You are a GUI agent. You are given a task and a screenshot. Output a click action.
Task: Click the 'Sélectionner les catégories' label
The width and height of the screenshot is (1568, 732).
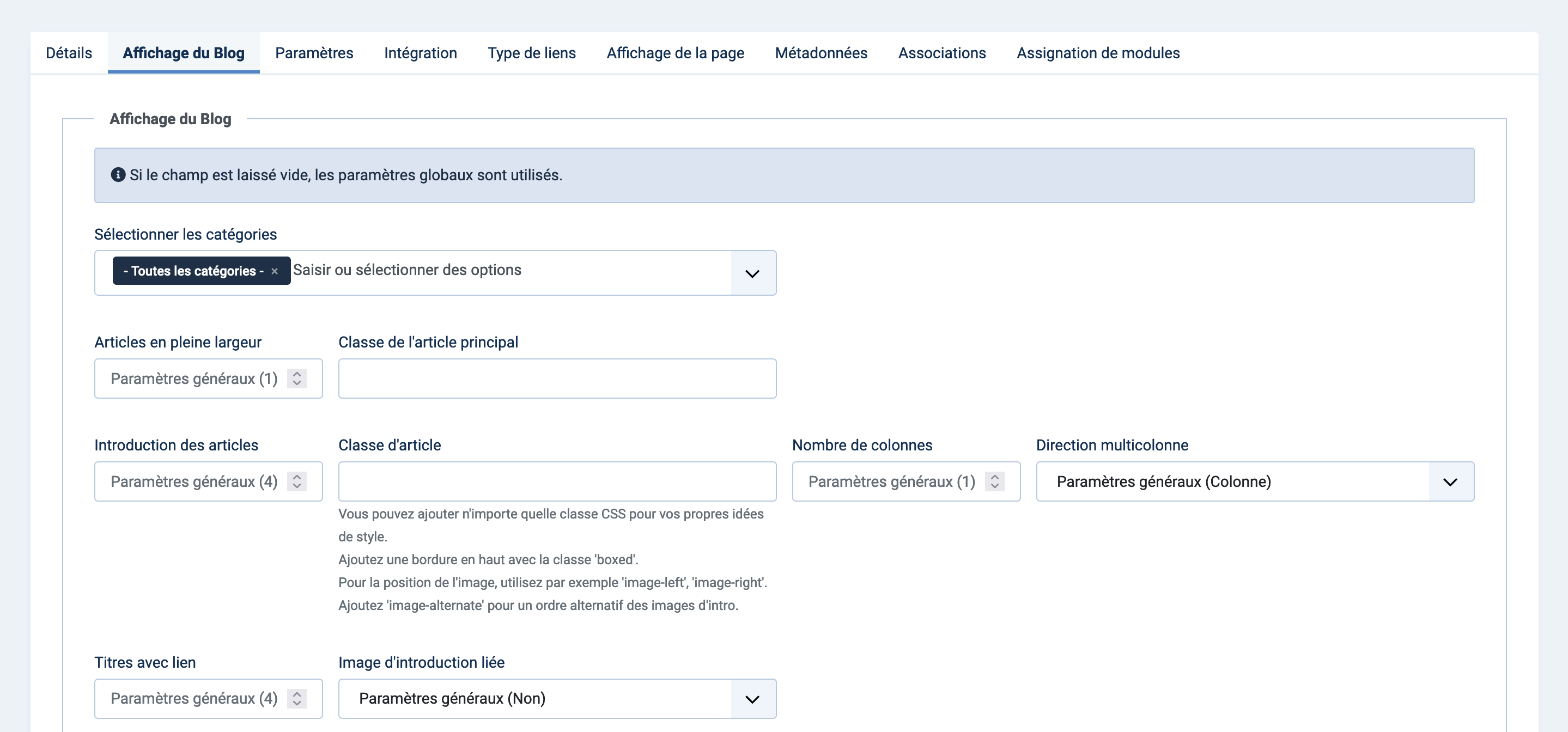186,234
